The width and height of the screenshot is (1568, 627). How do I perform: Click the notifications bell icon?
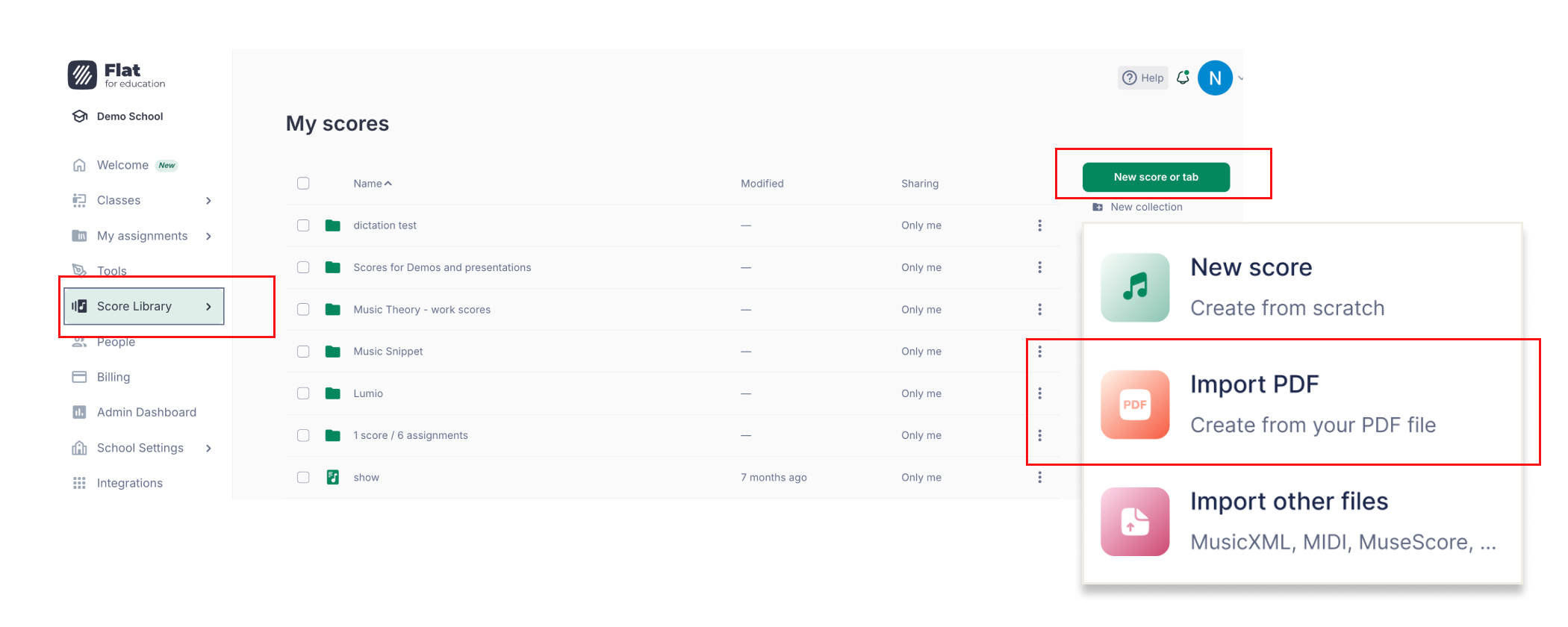[x=1183, y=78]
